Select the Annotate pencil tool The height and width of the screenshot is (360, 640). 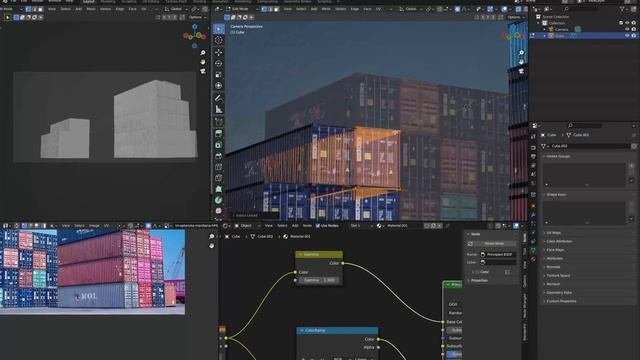219,98
